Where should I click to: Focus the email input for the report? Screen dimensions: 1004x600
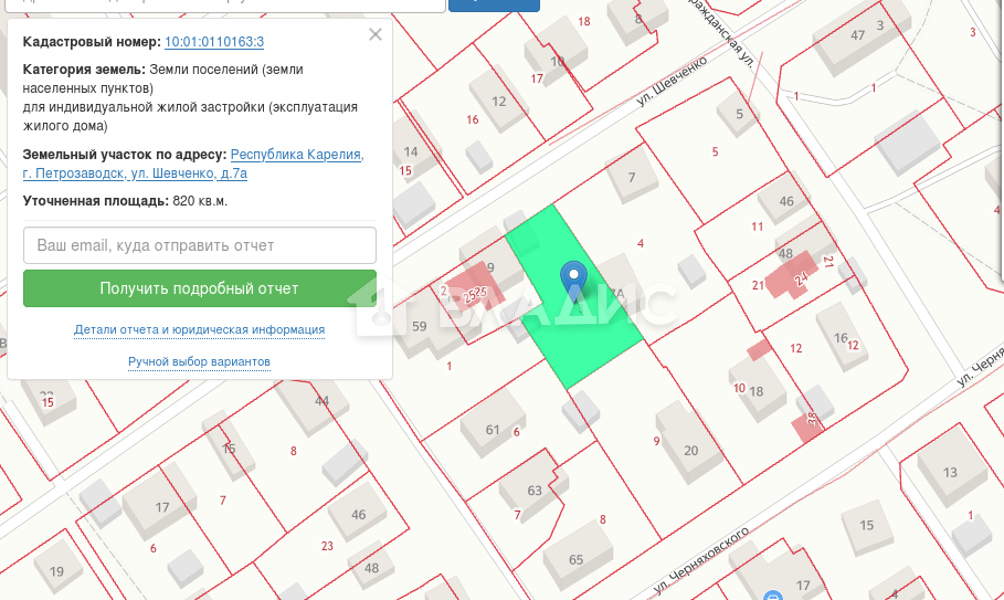(200, 245)
